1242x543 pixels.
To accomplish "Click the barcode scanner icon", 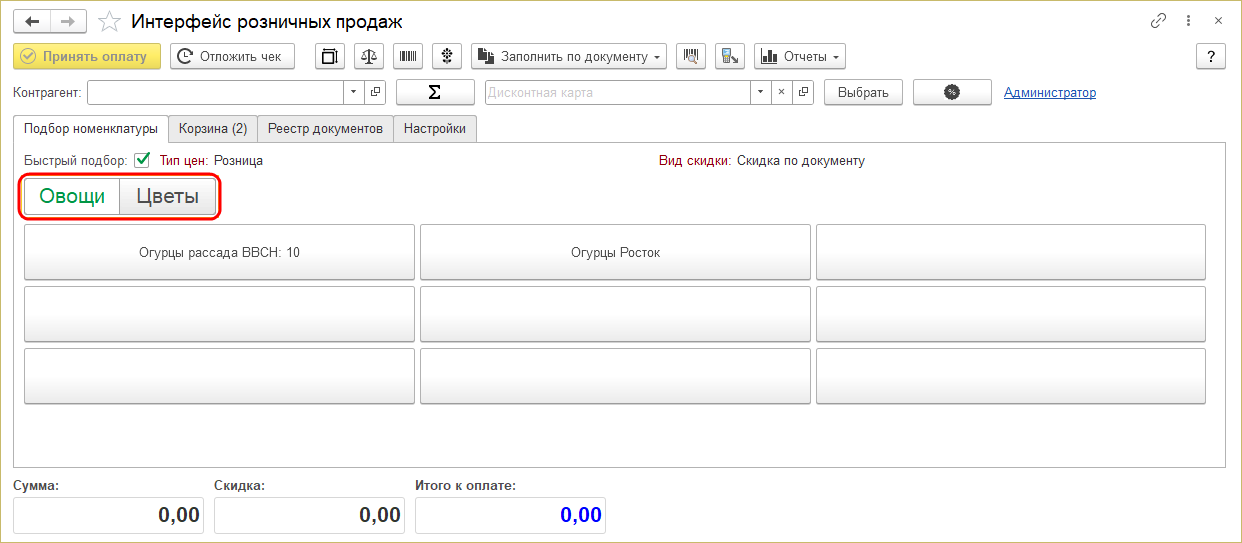I will coord(691,56).
